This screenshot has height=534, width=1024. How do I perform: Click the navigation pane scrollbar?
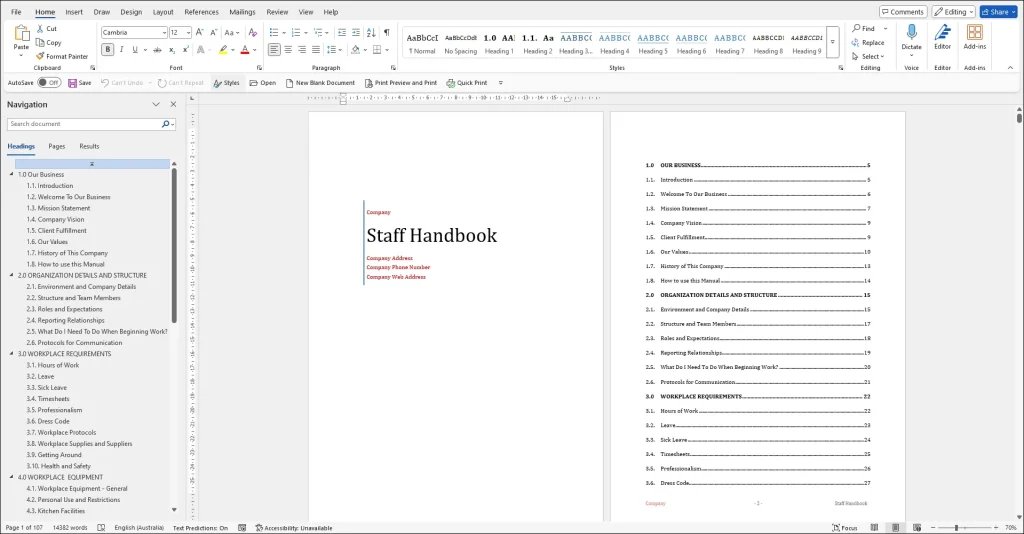click(x=174, y=245)
